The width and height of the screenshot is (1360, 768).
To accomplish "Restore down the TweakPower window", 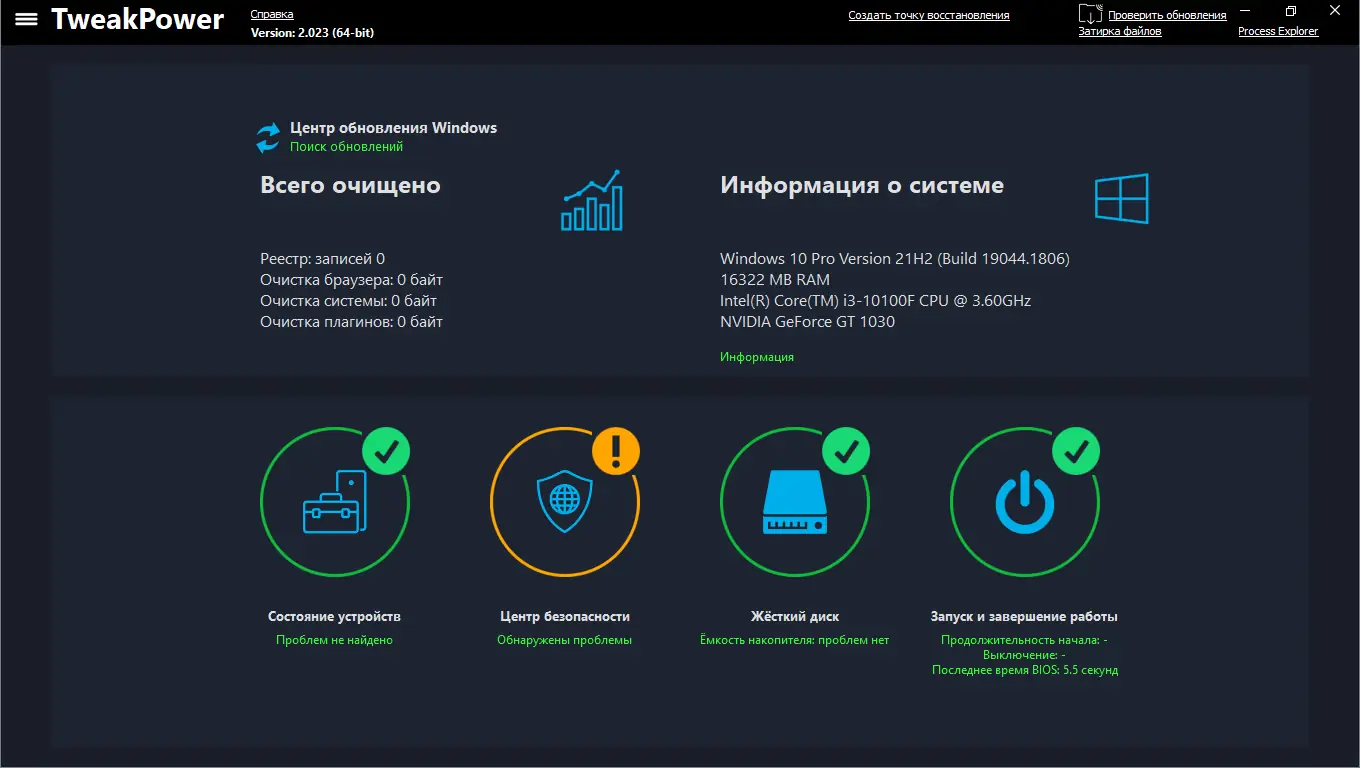I will (x=1291, y=11).
